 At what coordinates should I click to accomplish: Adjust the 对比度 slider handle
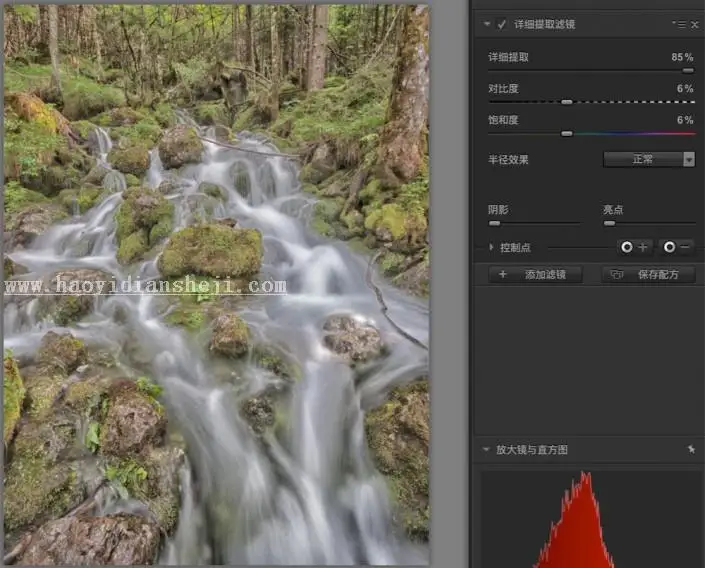pos(567,102)
